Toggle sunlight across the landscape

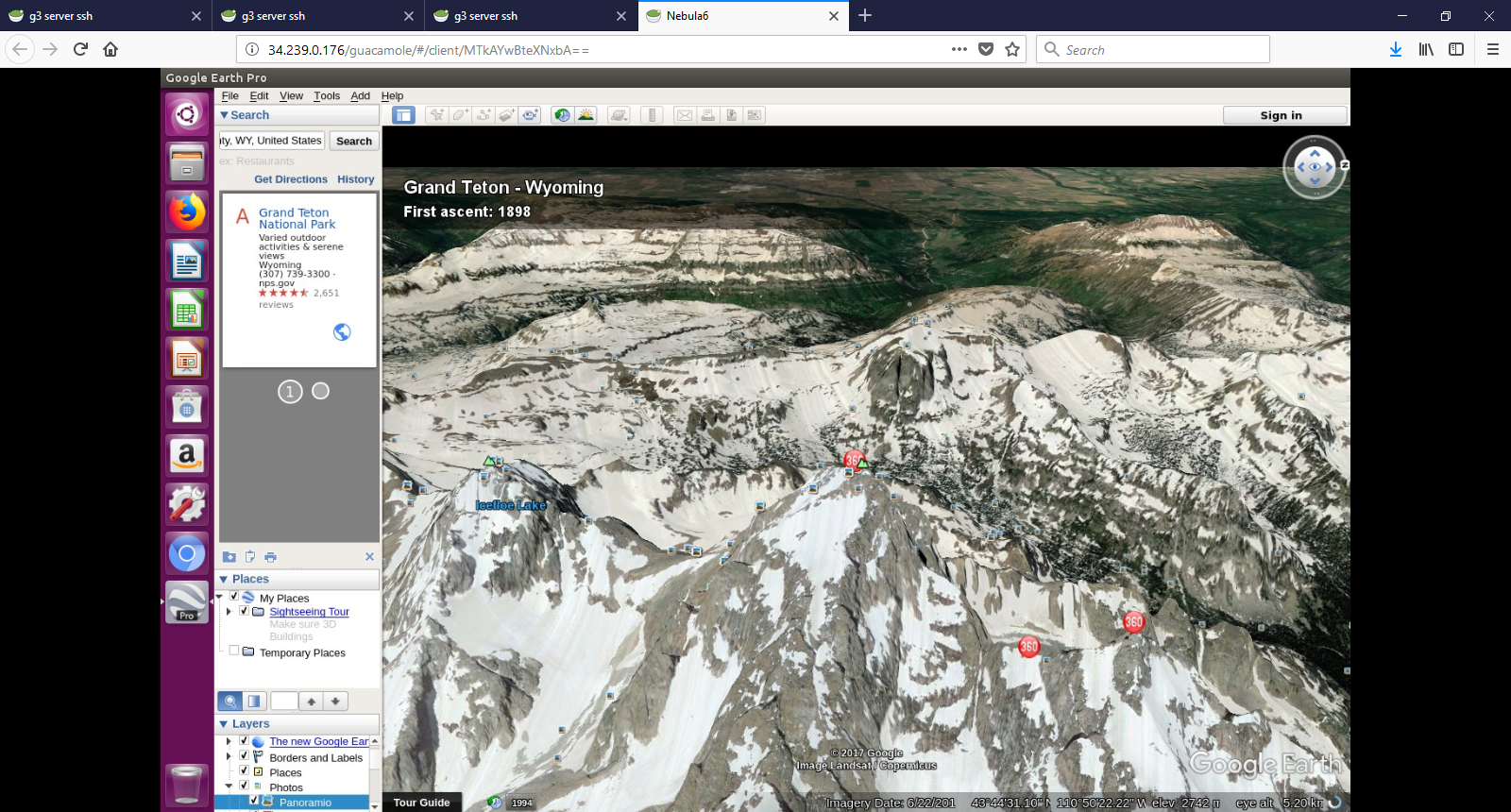coord(586,115)
